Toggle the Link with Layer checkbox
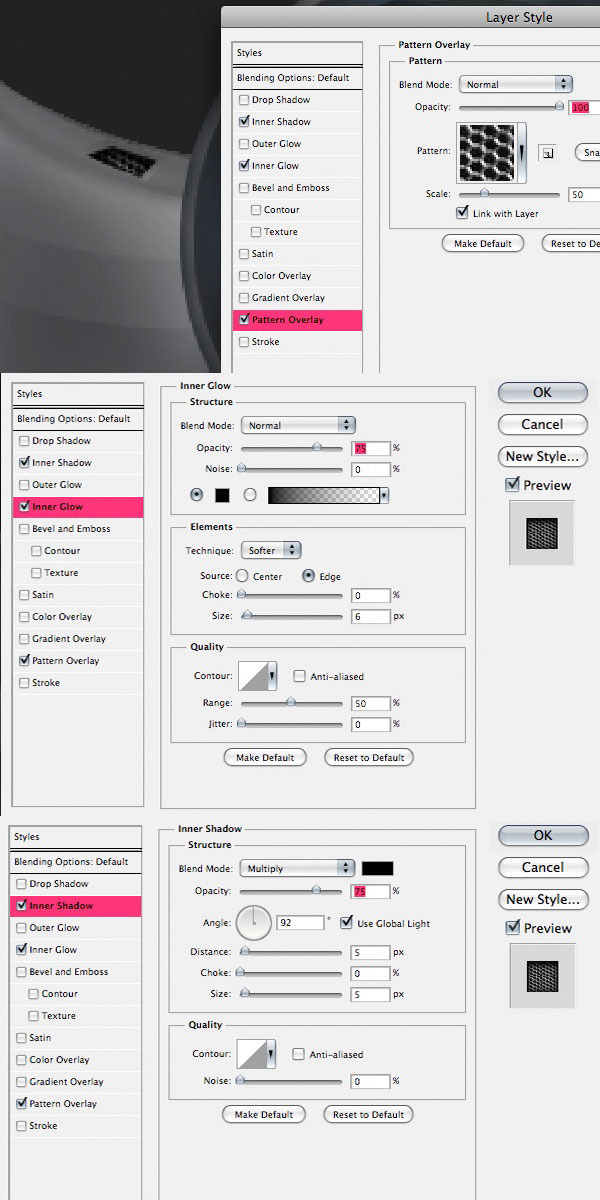 pyautogui.click(x=462, y=213)
